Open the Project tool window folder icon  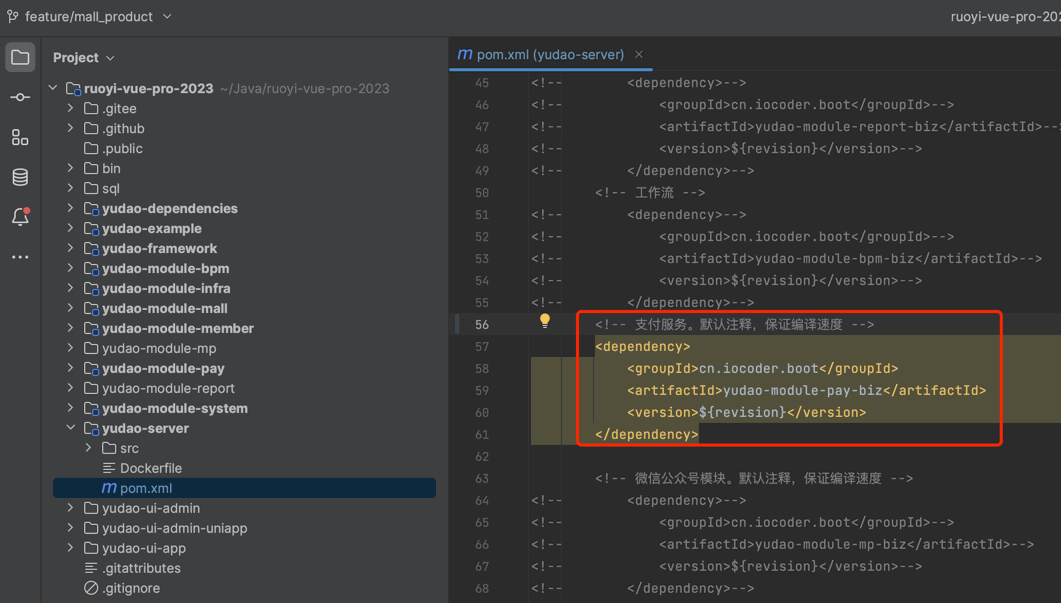(x=20, y=57)
